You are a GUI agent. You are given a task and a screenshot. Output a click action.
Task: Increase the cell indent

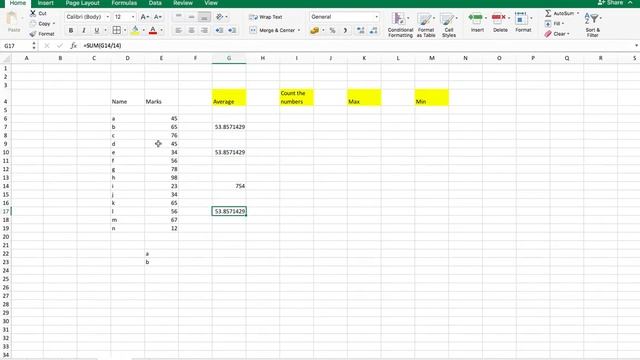[232, 30]
